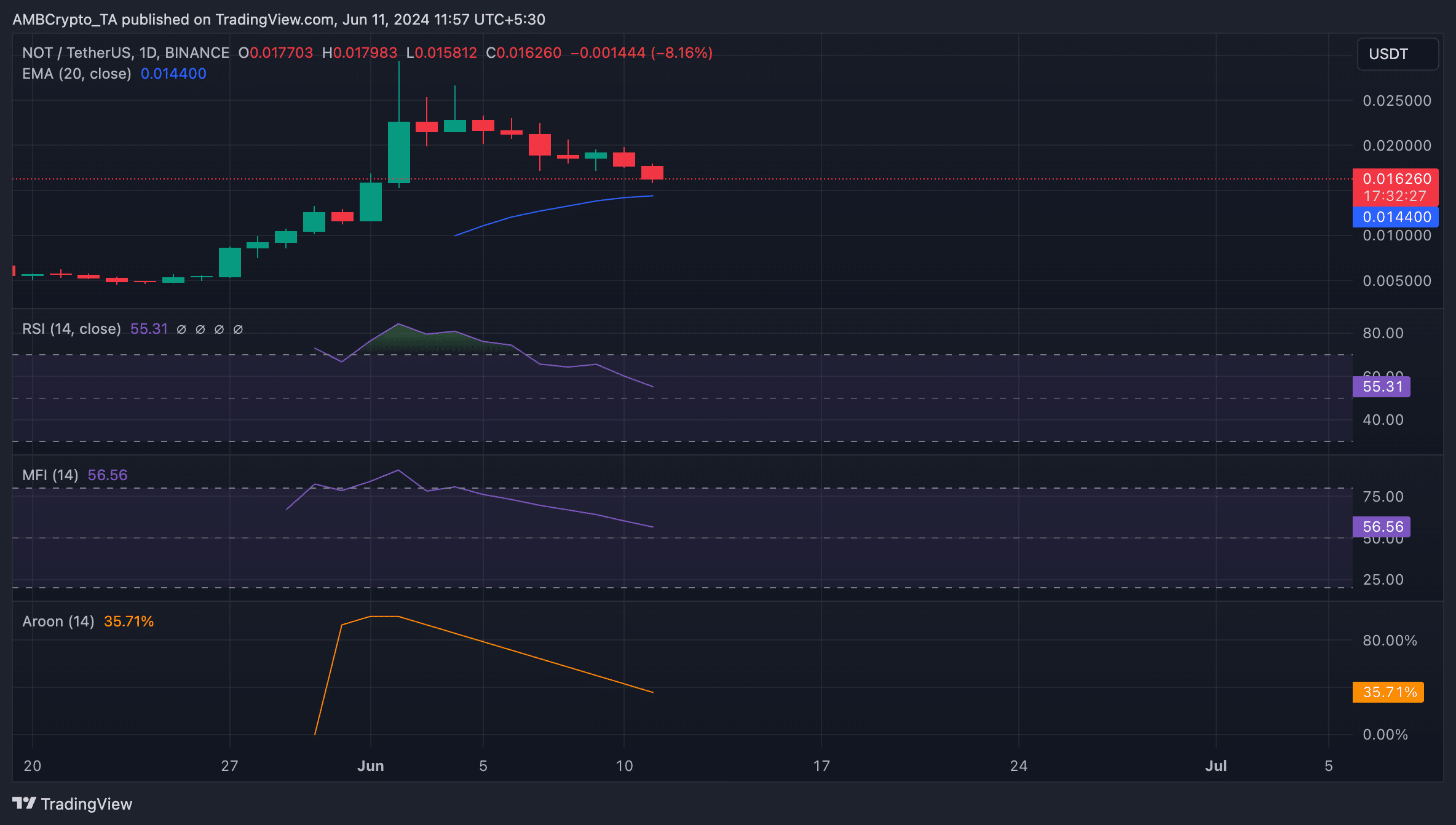Image resolution: width=1456 pixels, height=825 pixels.
Task: Click the low value L0.015812 in header
Action: tap(441, 53)
